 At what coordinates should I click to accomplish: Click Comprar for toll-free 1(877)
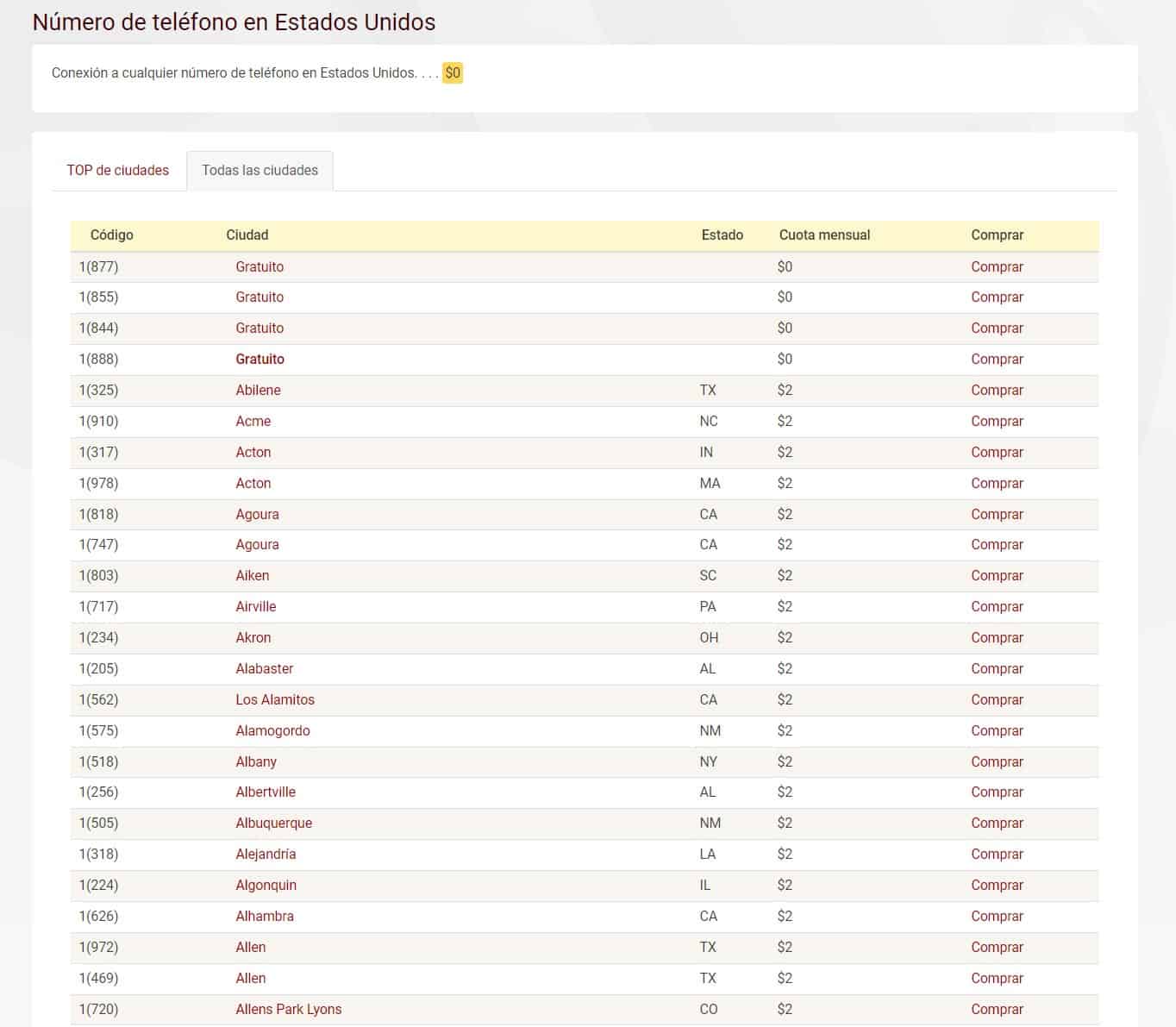997,266
